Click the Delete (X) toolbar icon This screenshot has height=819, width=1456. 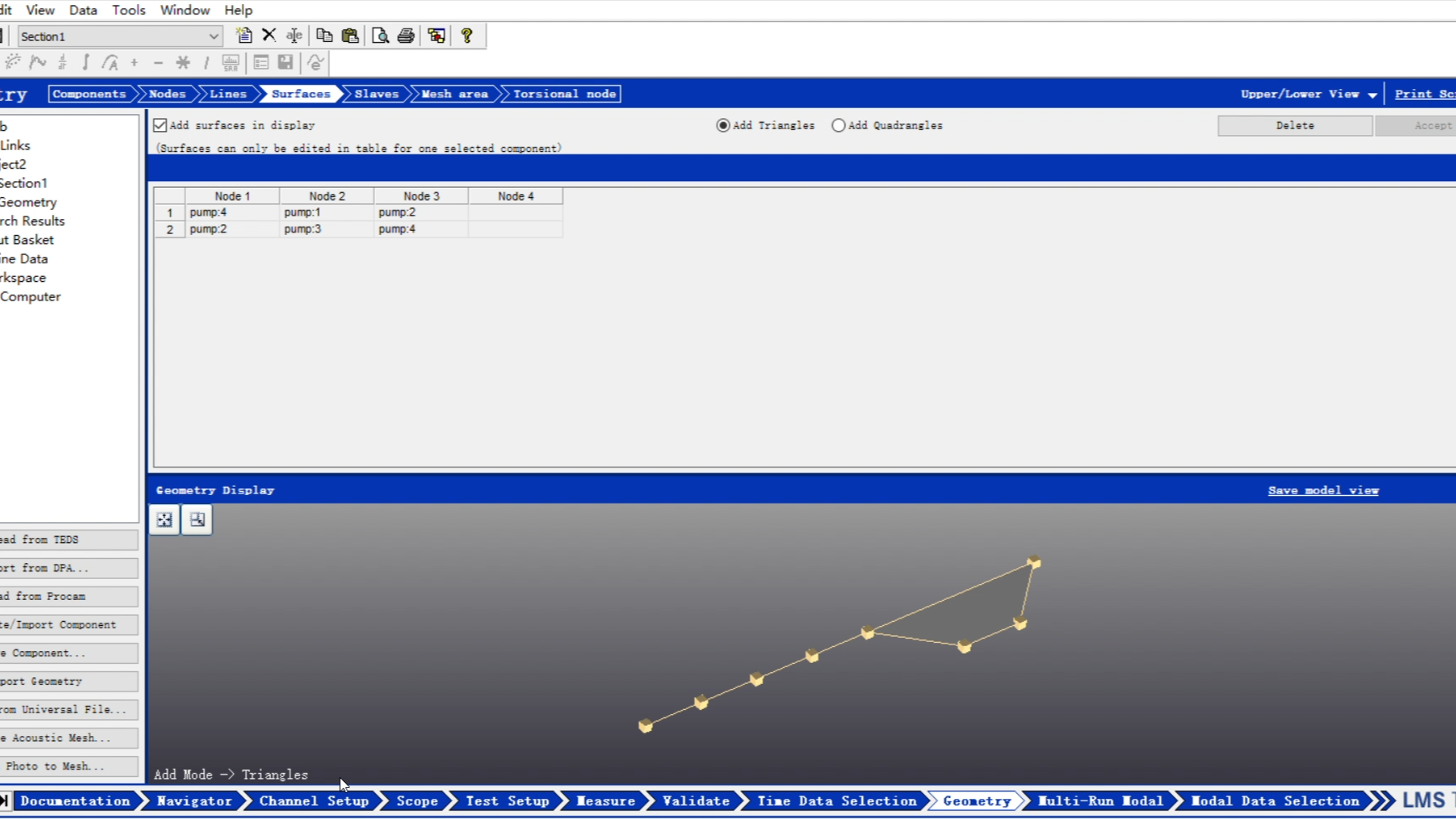pyautogui.click(x=269, y=35)
